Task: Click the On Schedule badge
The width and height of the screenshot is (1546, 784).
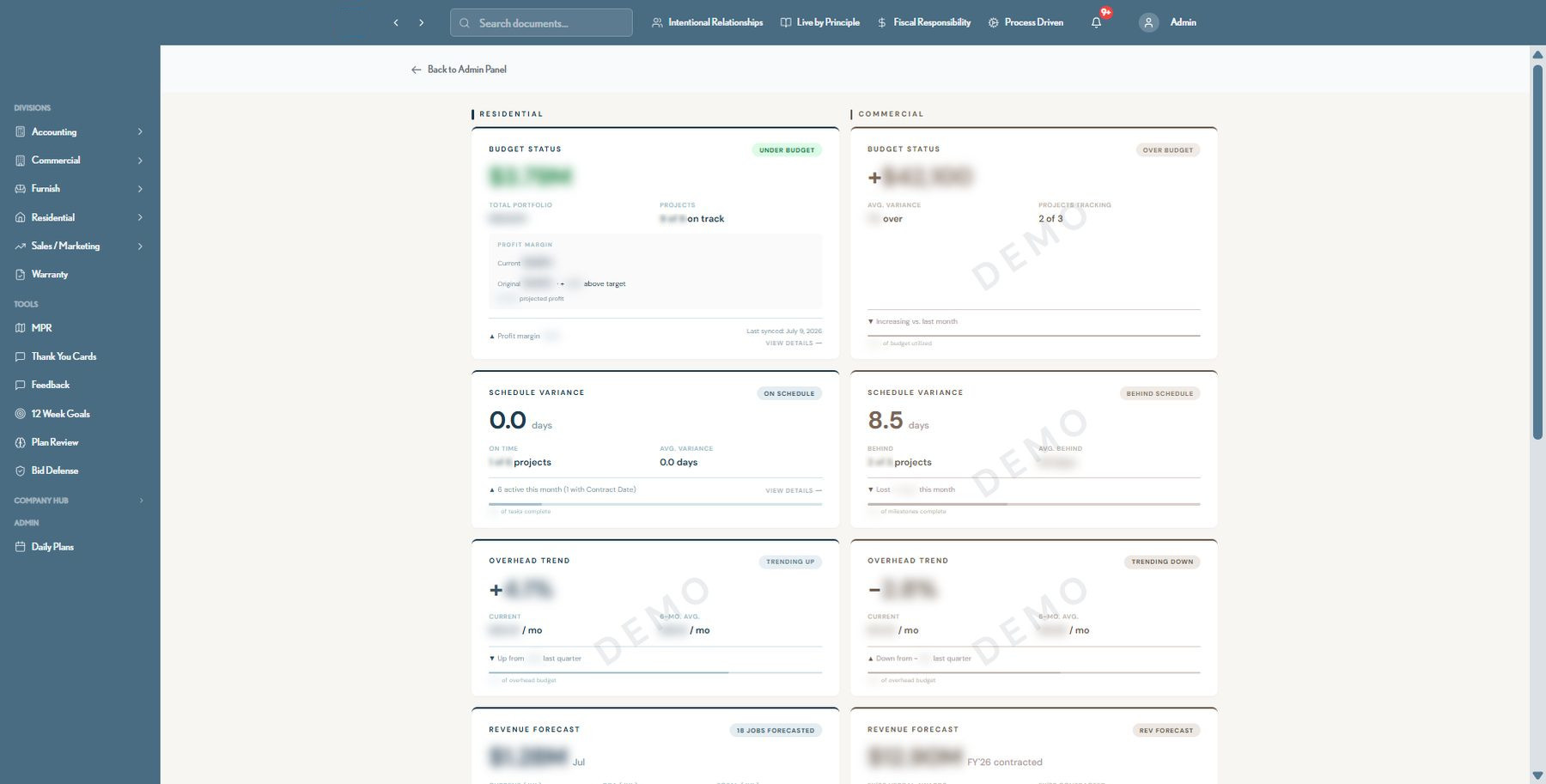Action: 789,394
